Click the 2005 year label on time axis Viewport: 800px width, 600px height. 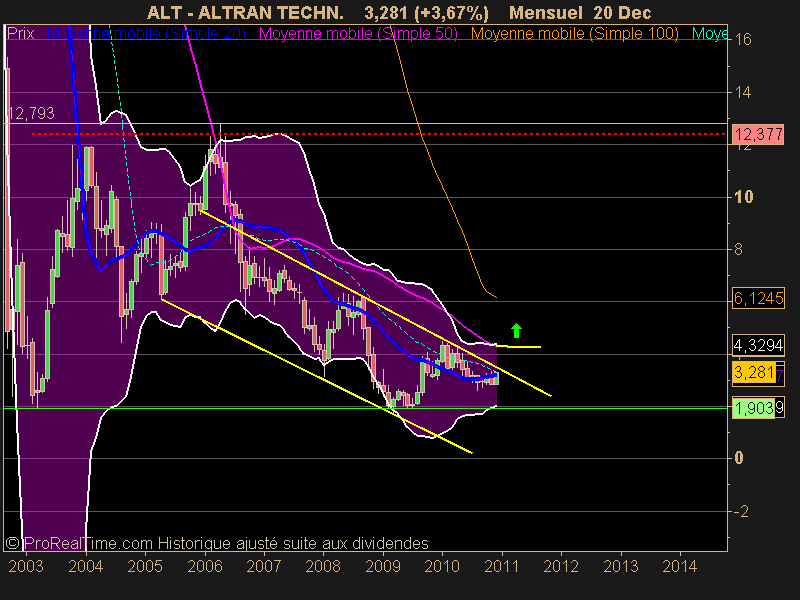[x=145, y=566]
